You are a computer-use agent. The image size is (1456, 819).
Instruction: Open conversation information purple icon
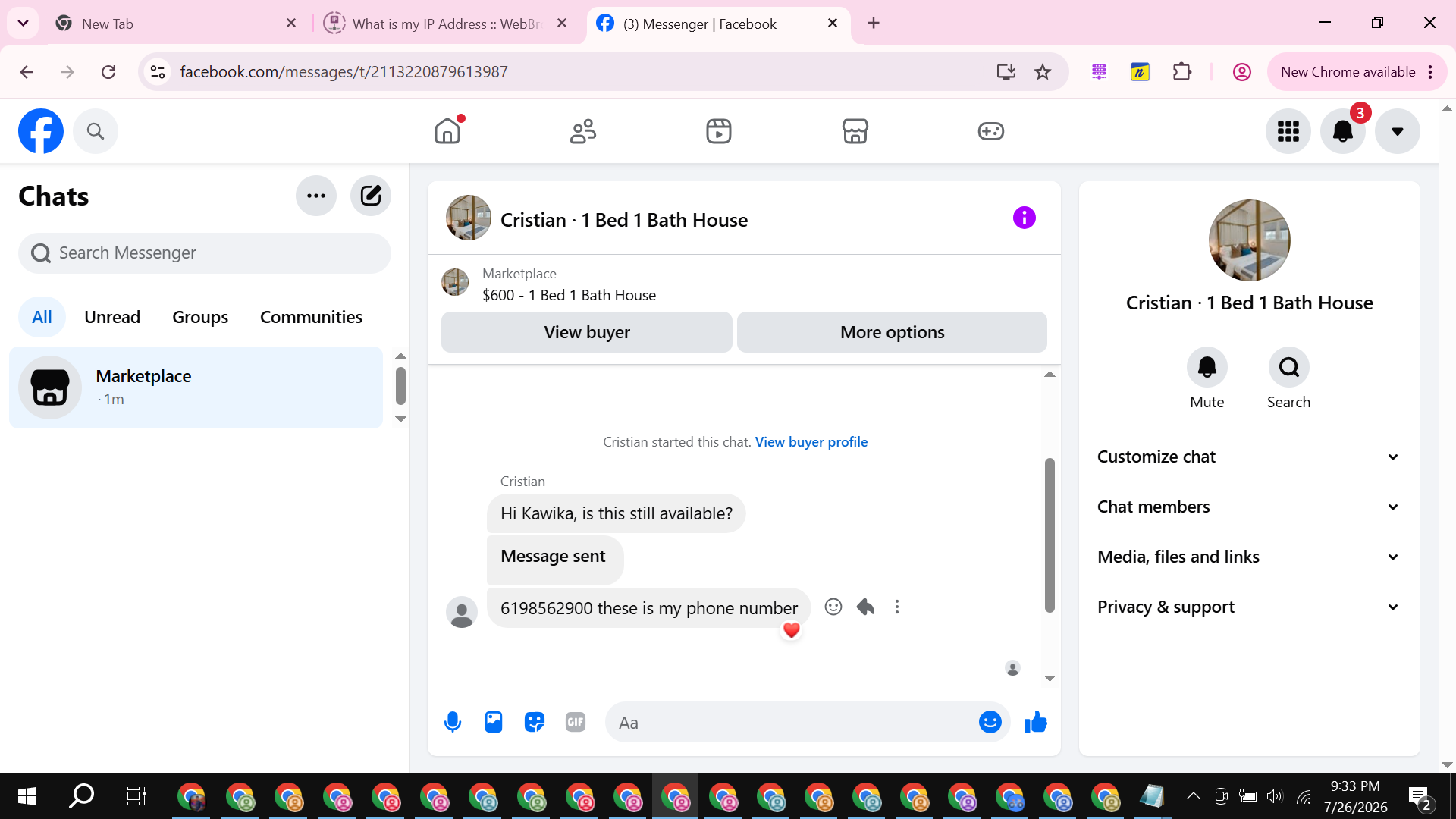pyautogui.click(x=1025, y=218)
